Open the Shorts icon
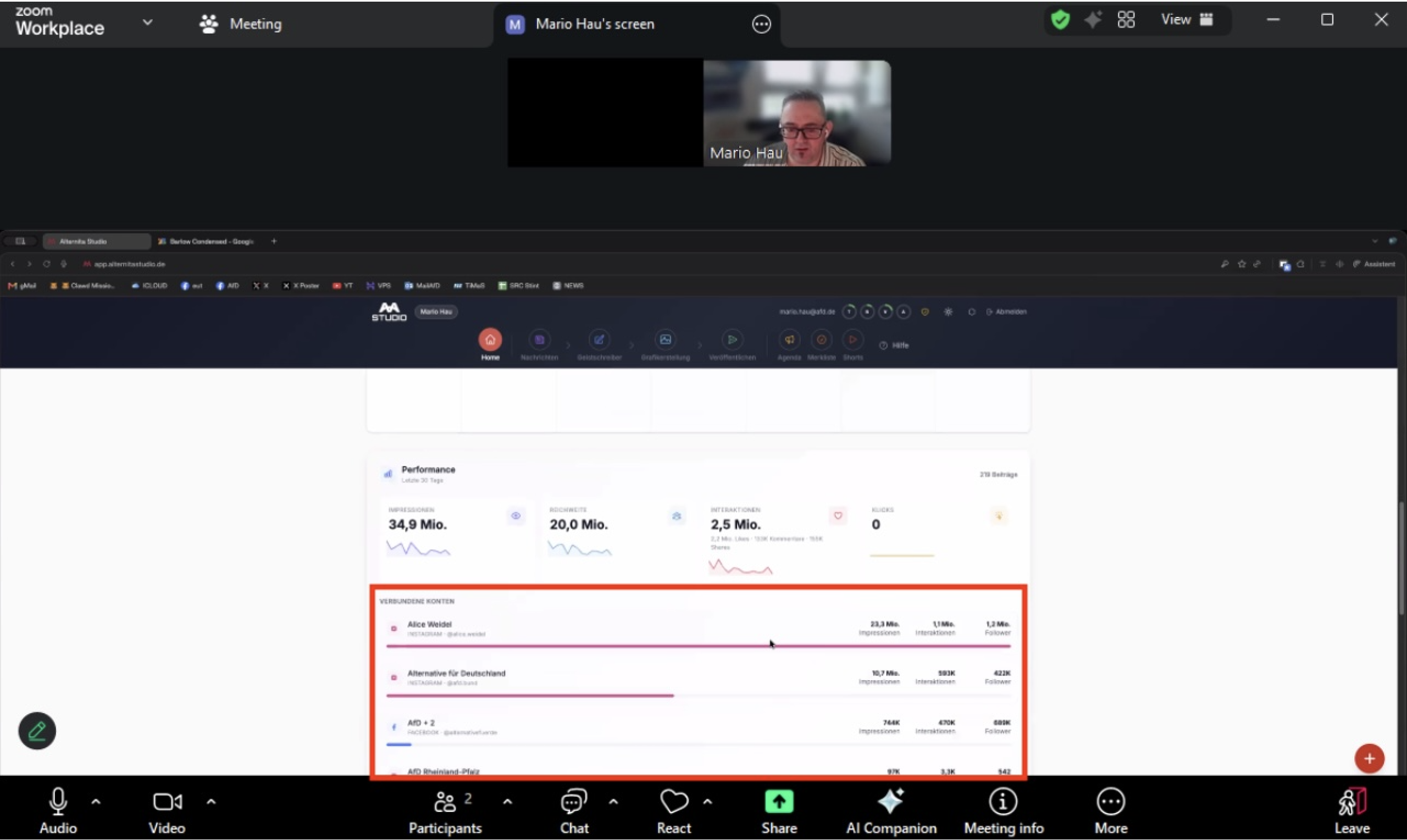The height and width of the screenshot is (840, 1407). 852,340
